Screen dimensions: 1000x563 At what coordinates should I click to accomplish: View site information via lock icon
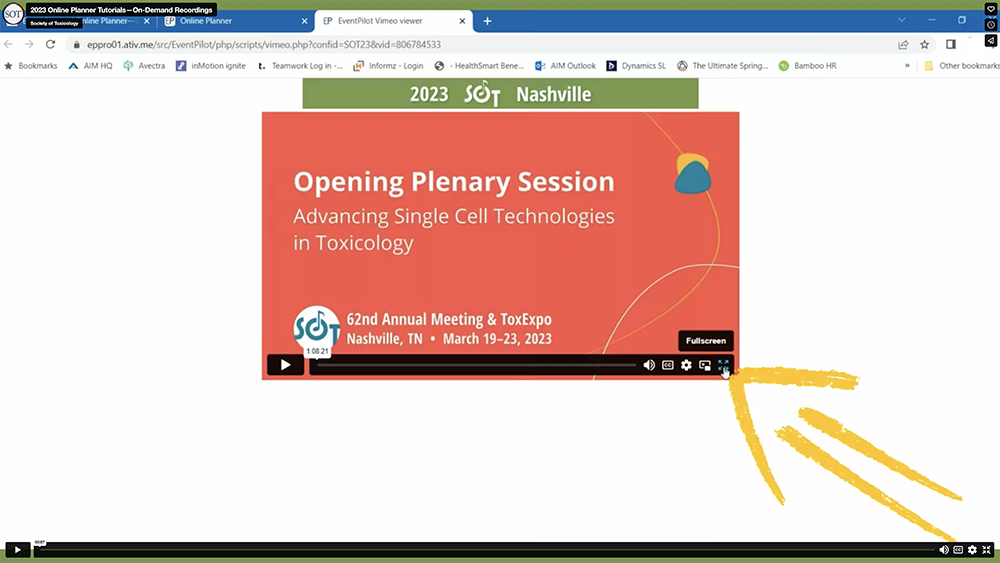point(77,45)
